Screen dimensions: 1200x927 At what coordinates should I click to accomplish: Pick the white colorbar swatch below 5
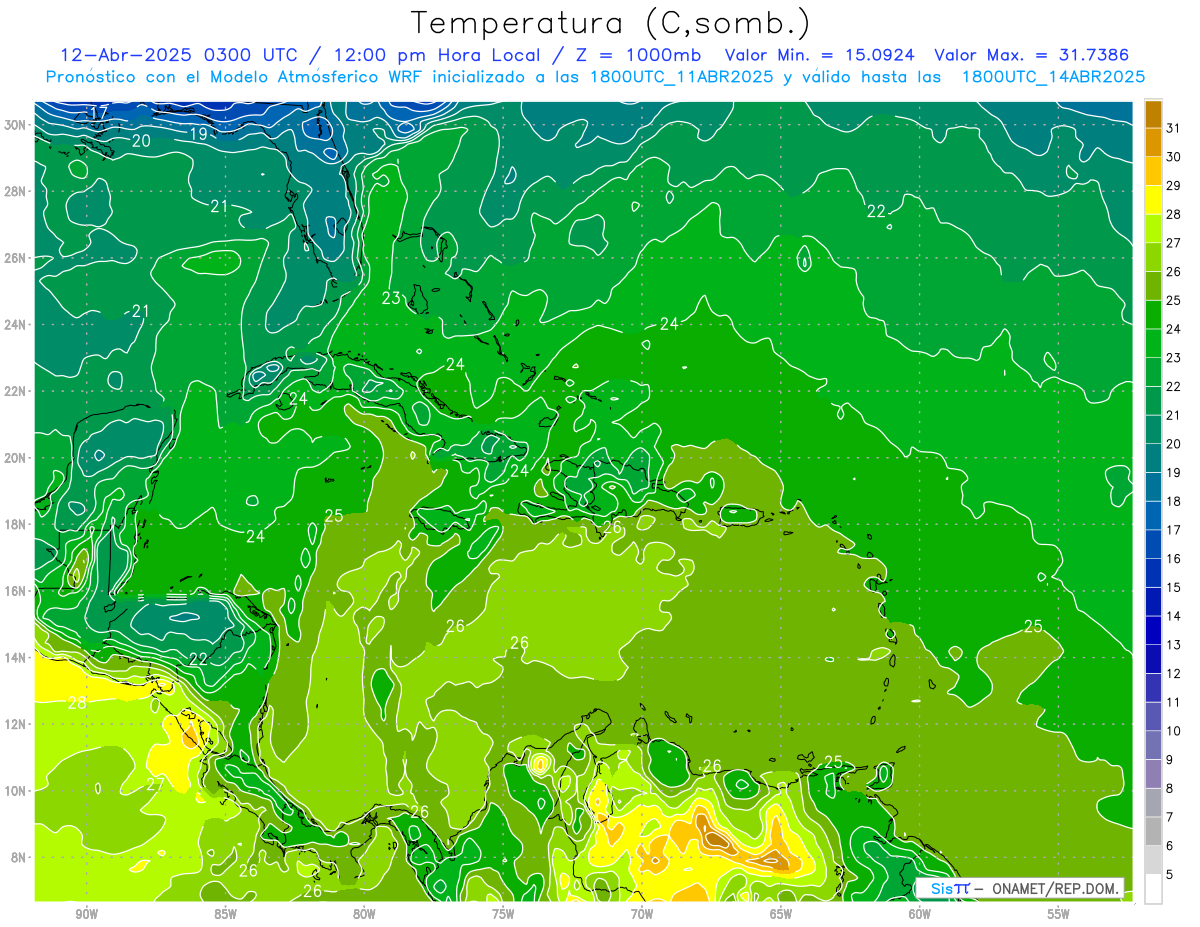pos(1153,889)
